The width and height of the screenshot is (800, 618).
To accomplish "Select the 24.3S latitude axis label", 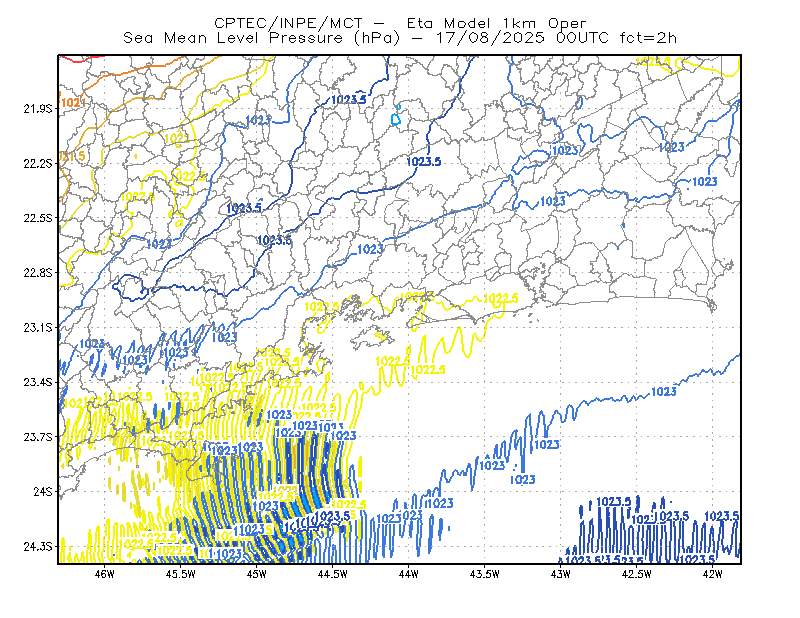I will [x=38, y=547].
